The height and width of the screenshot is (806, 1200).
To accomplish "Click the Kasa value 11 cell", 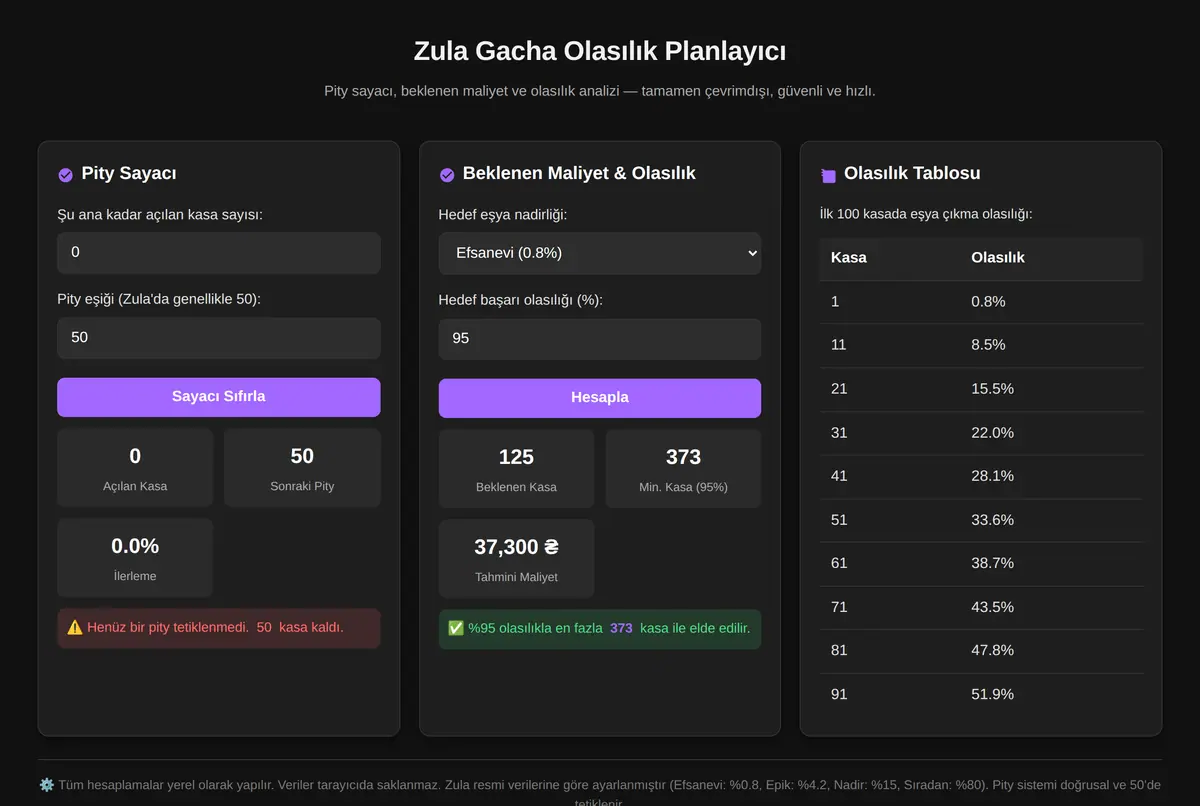I will (x=889, y=345).
